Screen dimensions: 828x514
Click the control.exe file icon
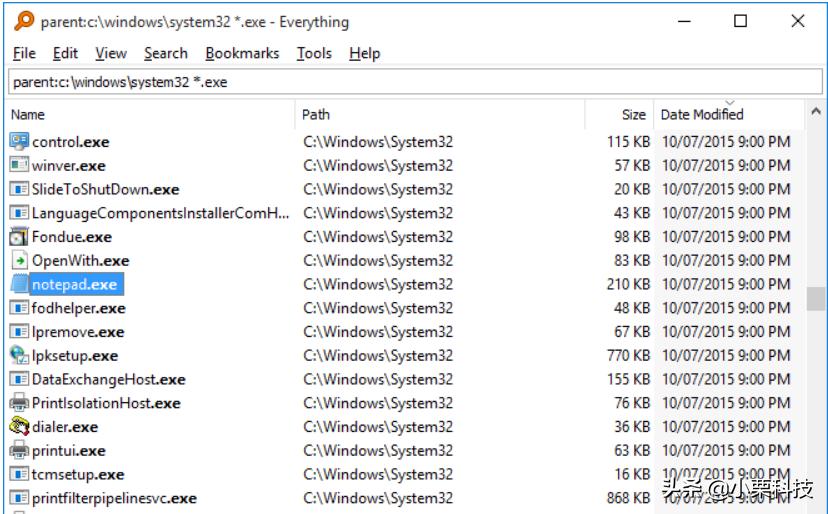19,142
